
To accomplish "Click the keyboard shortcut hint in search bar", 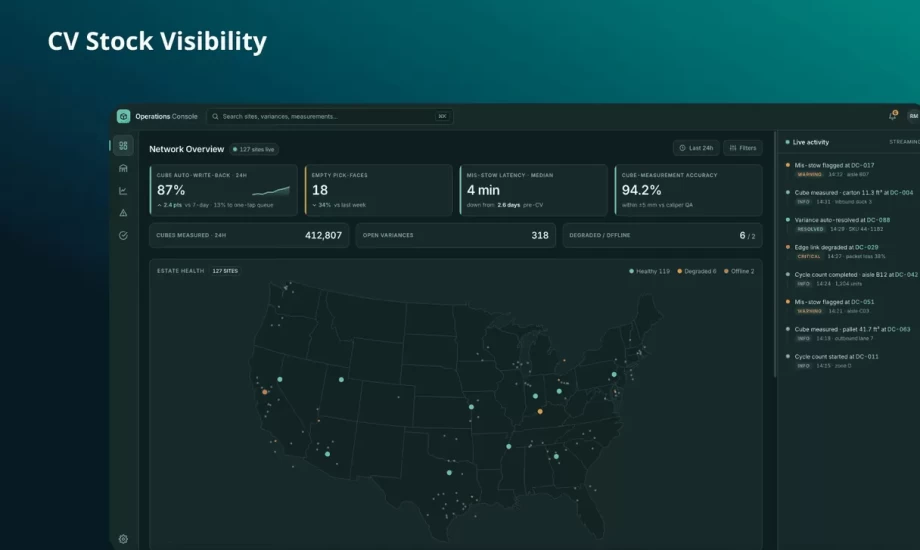I will [x=442, y=116].
